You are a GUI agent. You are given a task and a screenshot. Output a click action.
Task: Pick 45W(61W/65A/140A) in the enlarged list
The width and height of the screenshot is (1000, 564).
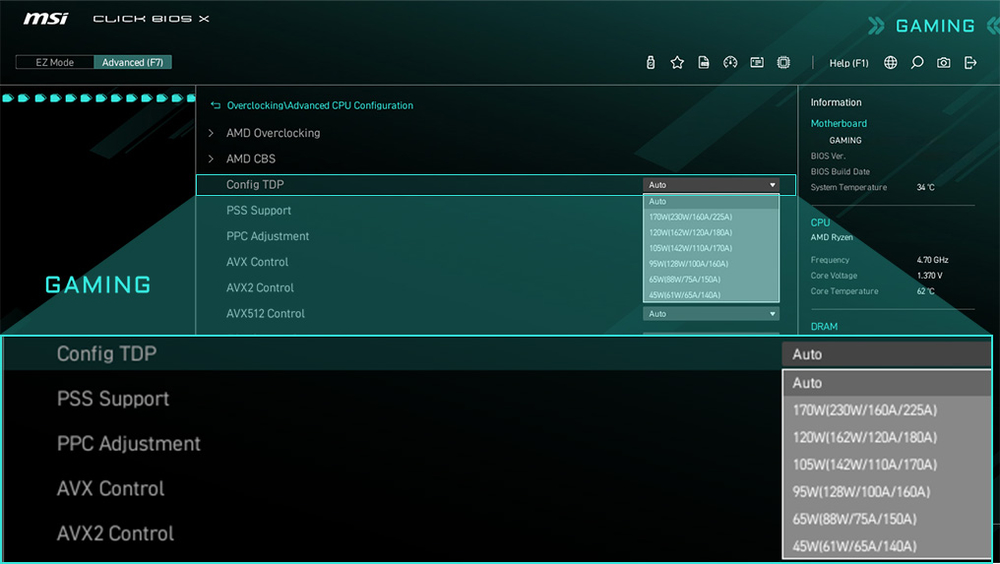click(x=854, y=546)
